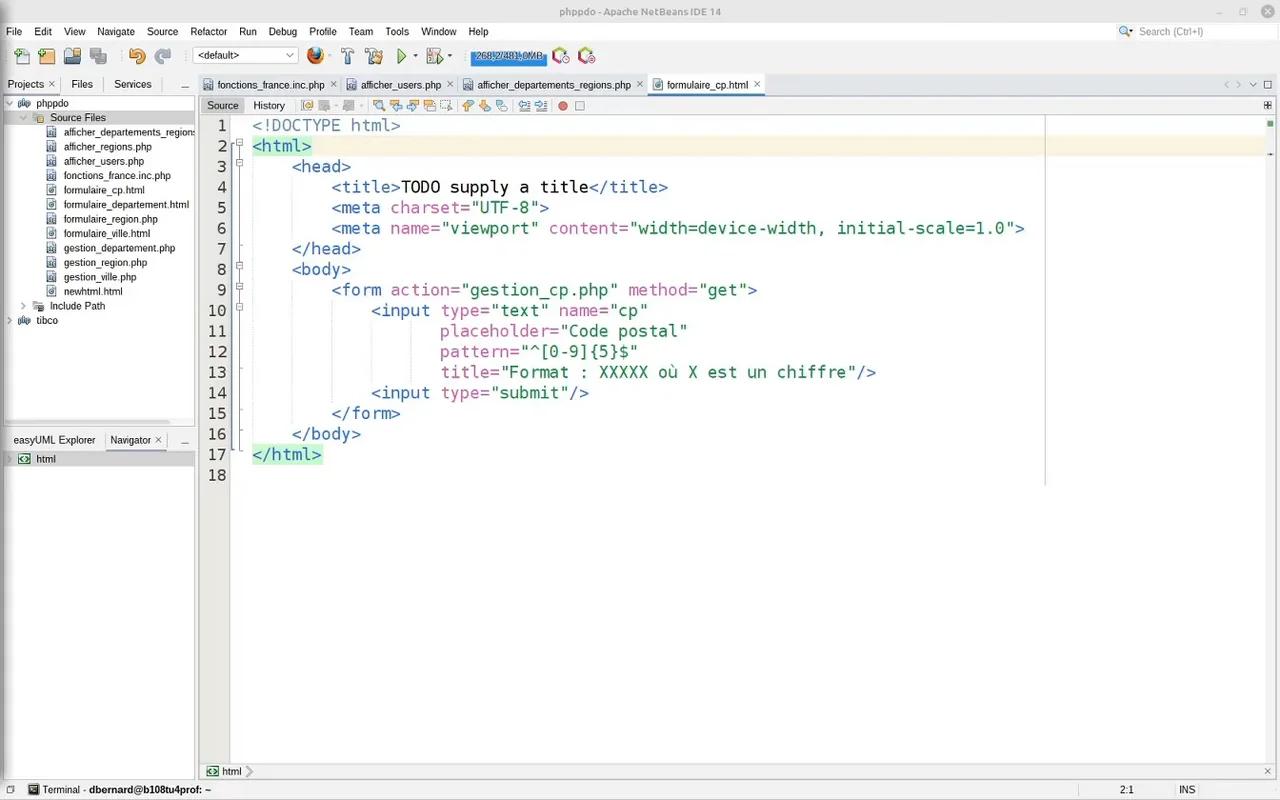Screen dimensions: 1280x800
Task: Toggle highlight search magnifier icon
Action: pos(379,106)
